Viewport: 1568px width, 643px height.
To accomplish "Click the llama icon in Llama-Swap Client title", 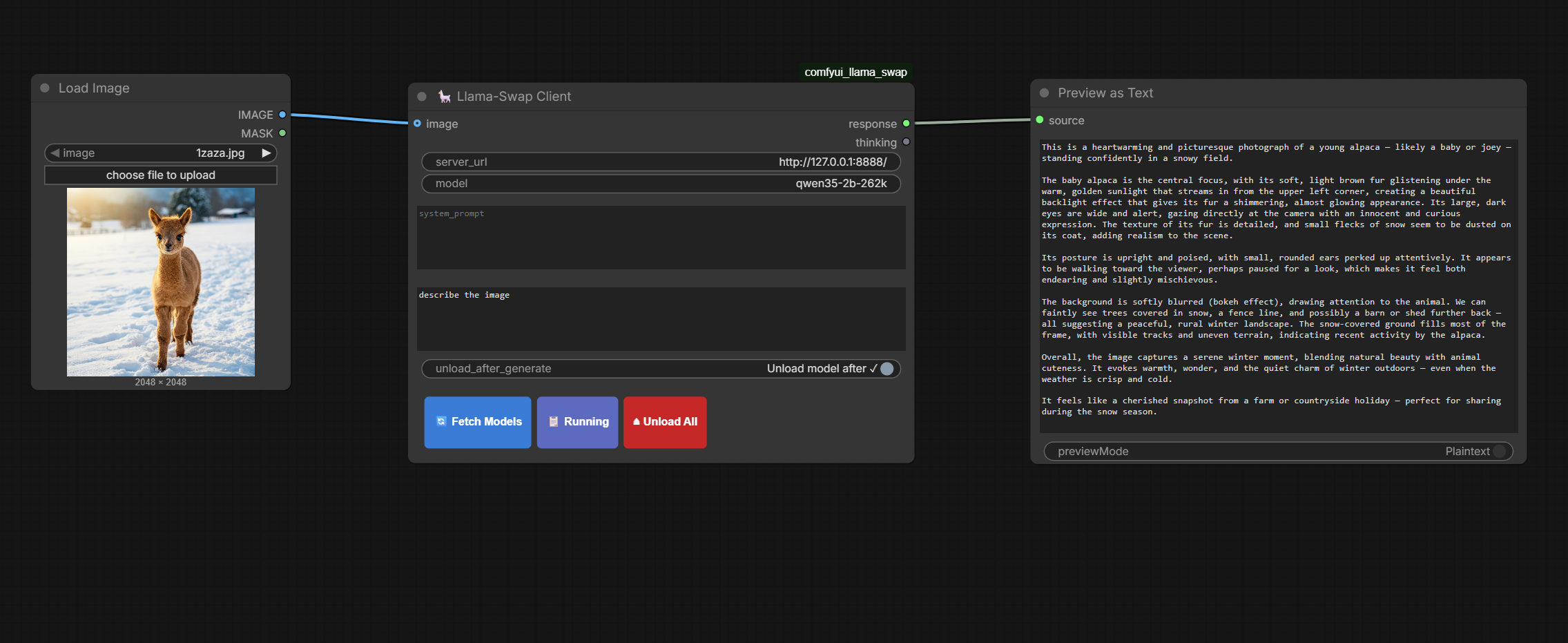I will [x=445, y=97].
